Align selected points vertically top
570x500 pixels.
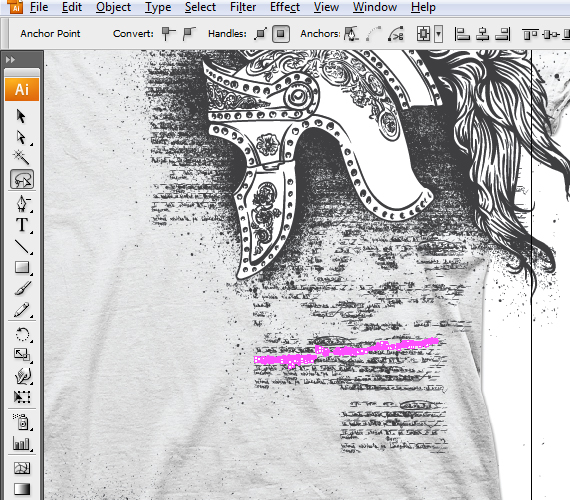pos(530,34)
